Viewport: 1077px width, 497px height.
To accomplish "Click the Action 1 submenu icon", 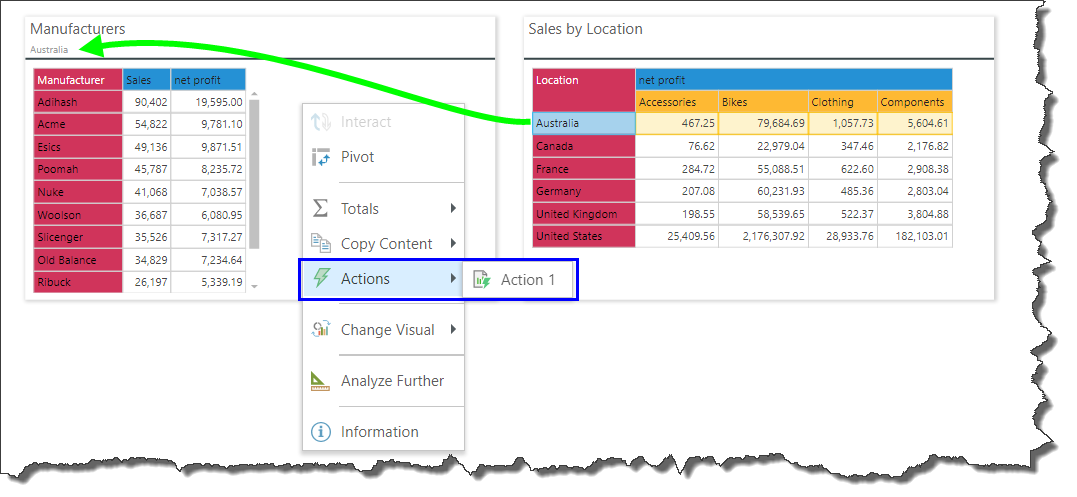I will coord(481,280).
